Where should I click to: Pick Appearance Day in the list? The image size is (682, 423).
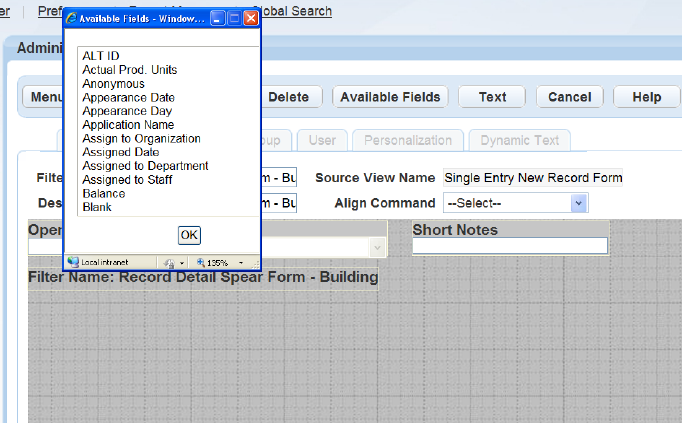127,111
